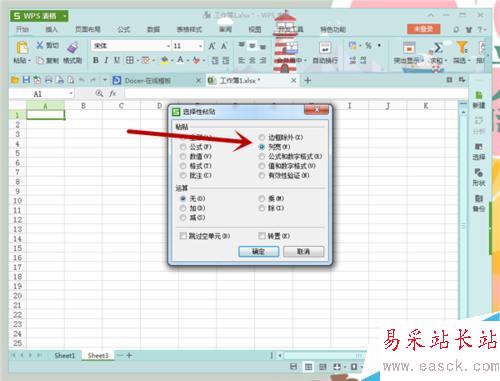
Task: Expand the font color dropdown arrow
Action: pos(188,61)
